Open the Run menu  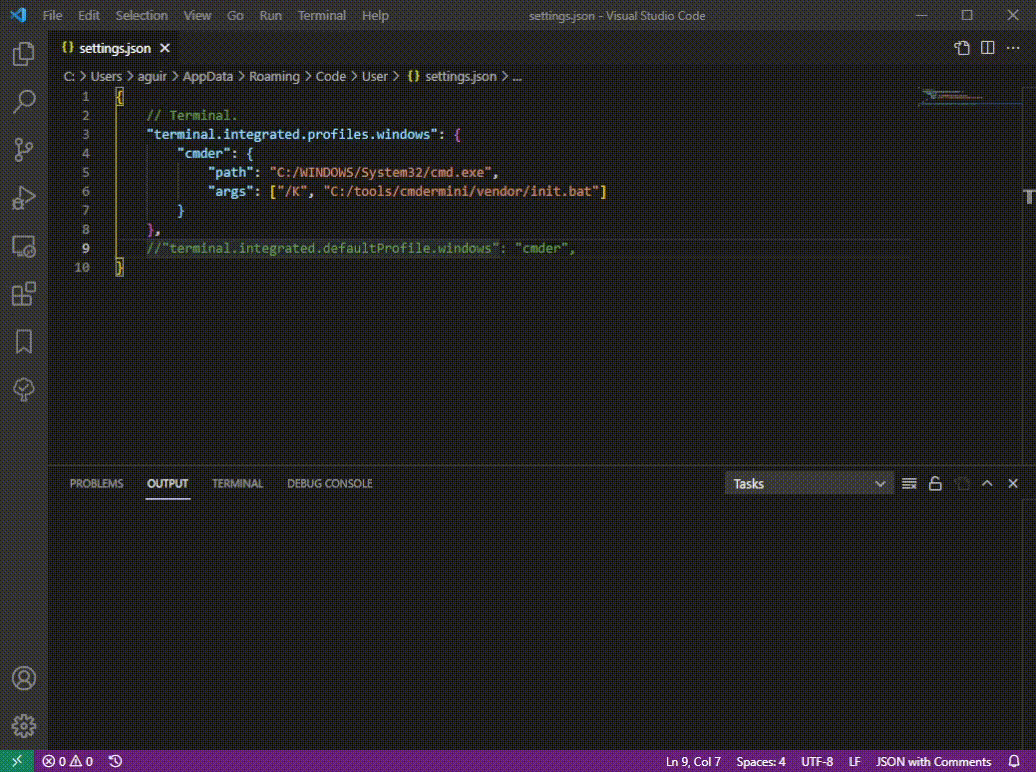pos(270,15)
